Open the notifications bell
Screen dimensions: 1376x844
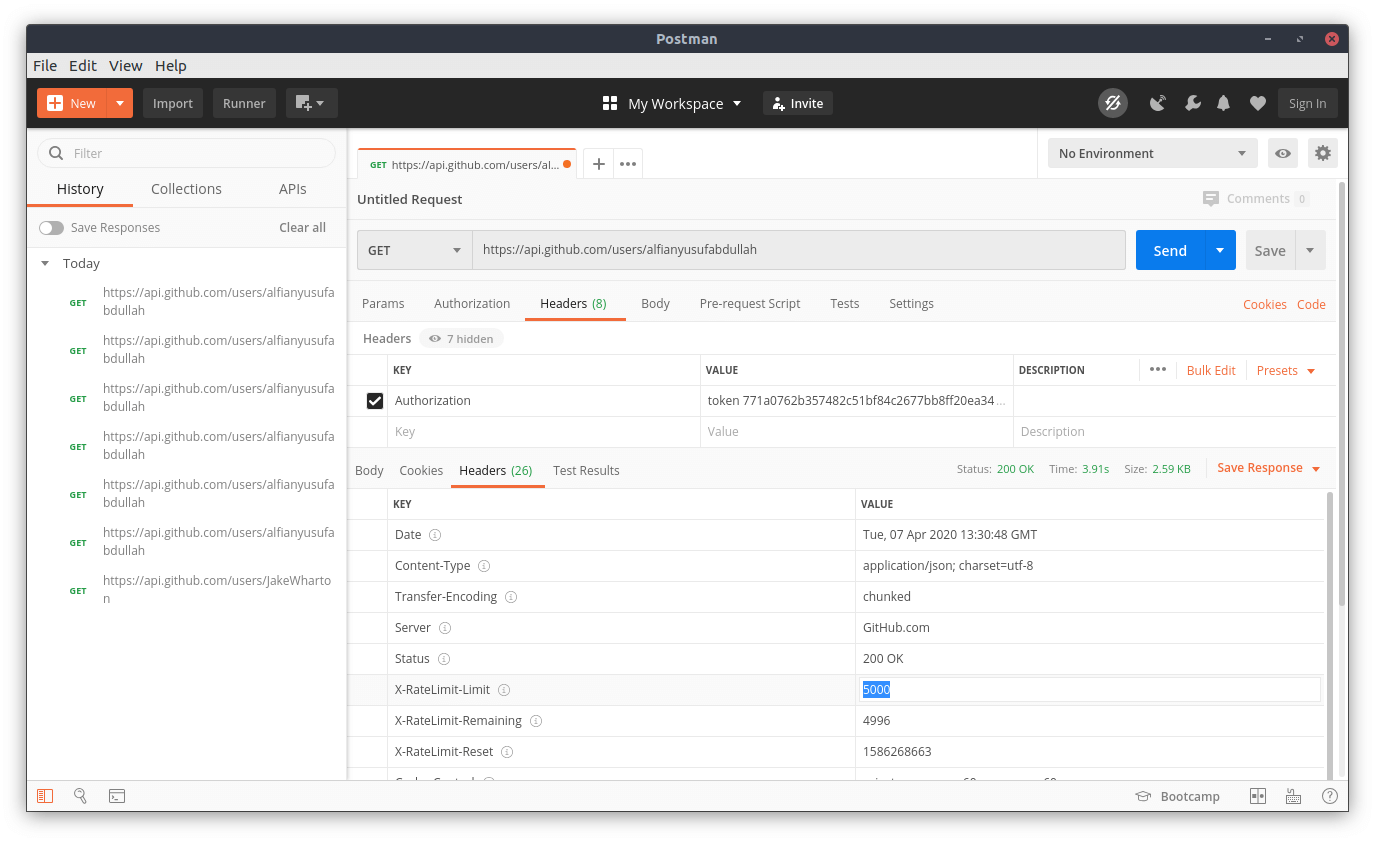pyautogui.click(x=1223, y=103)
